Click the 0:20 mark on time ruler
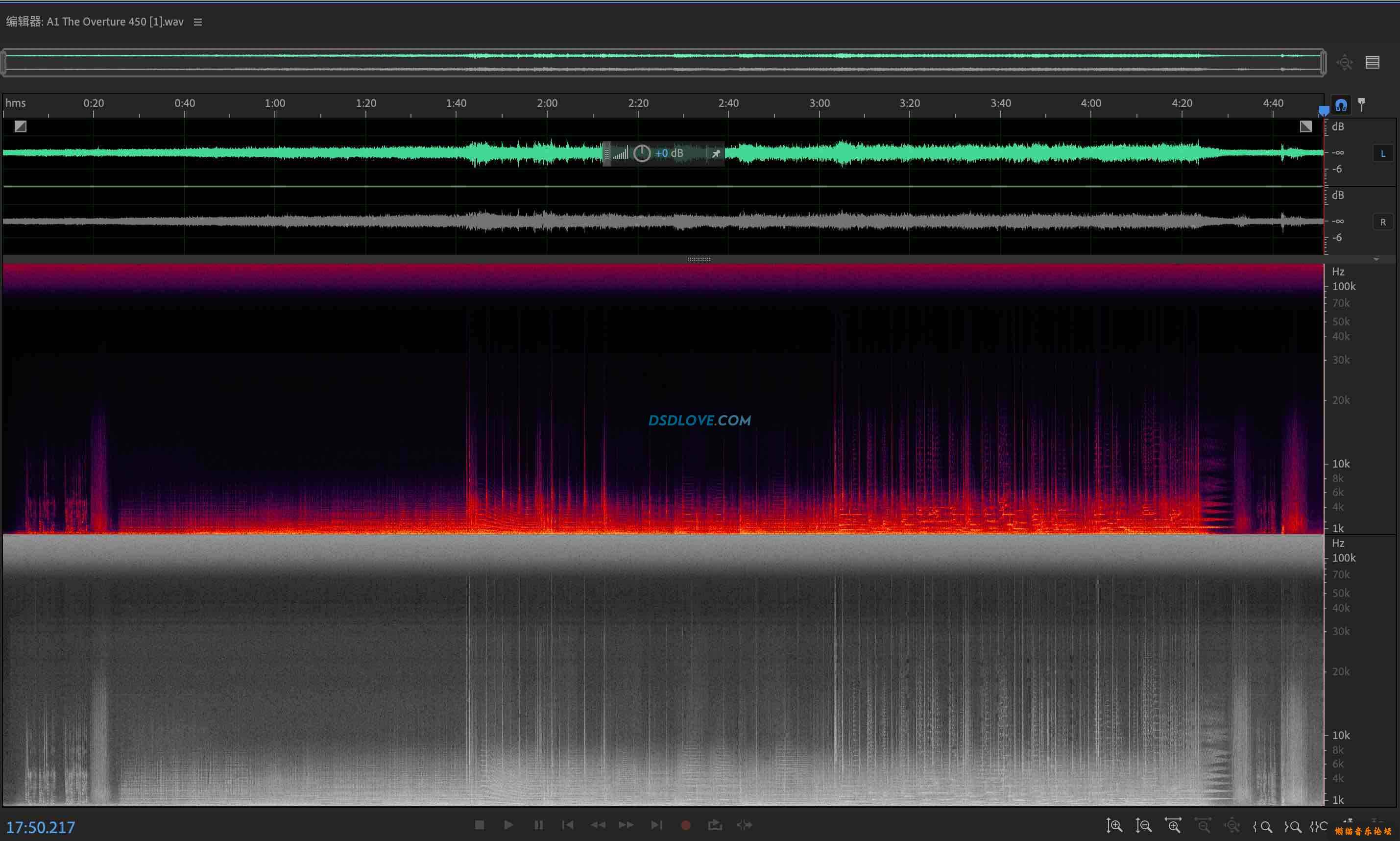The height and width of the screenshot is (841, 1400). 94,103
